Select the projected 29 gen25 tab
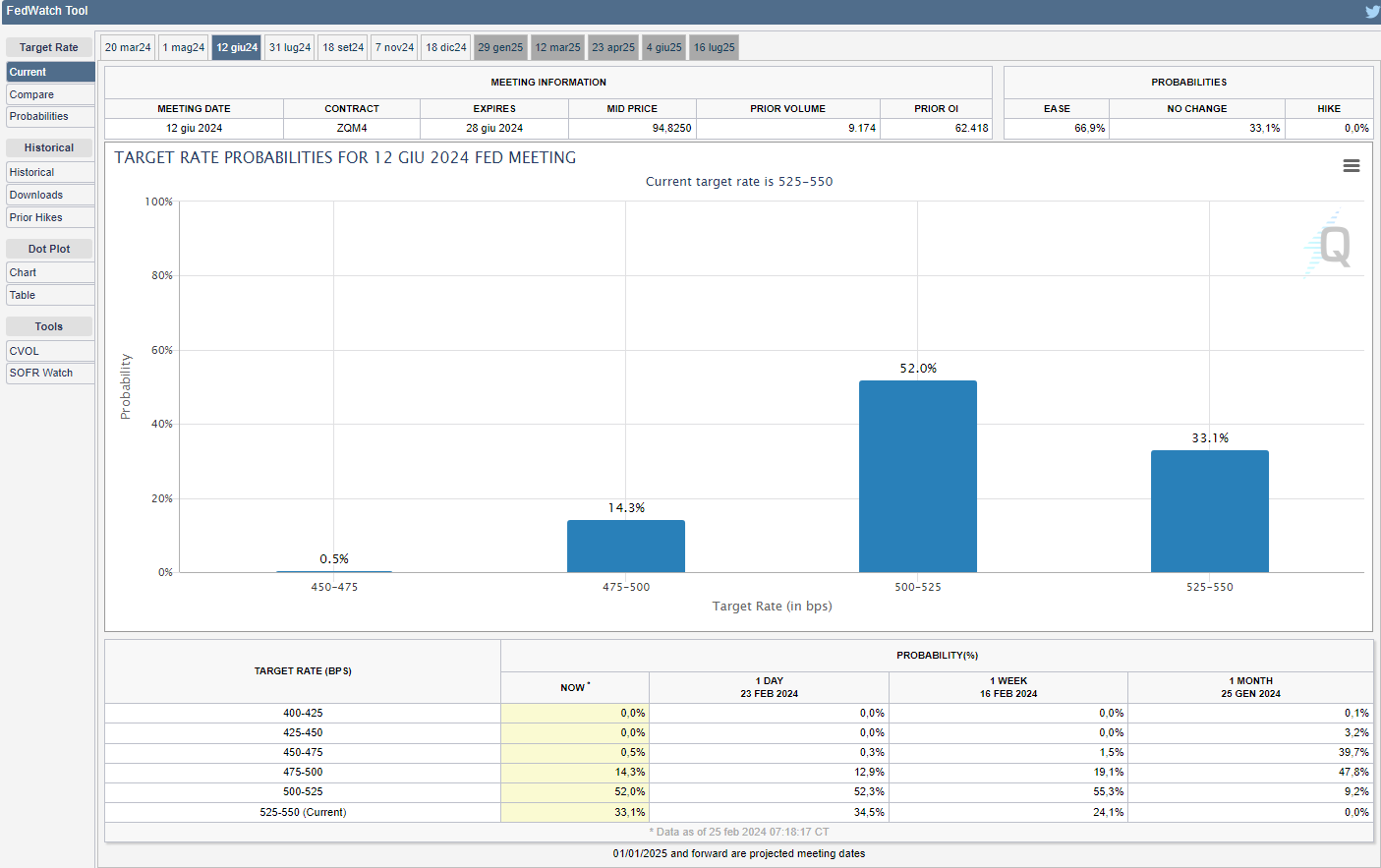 tap(500, 47)
